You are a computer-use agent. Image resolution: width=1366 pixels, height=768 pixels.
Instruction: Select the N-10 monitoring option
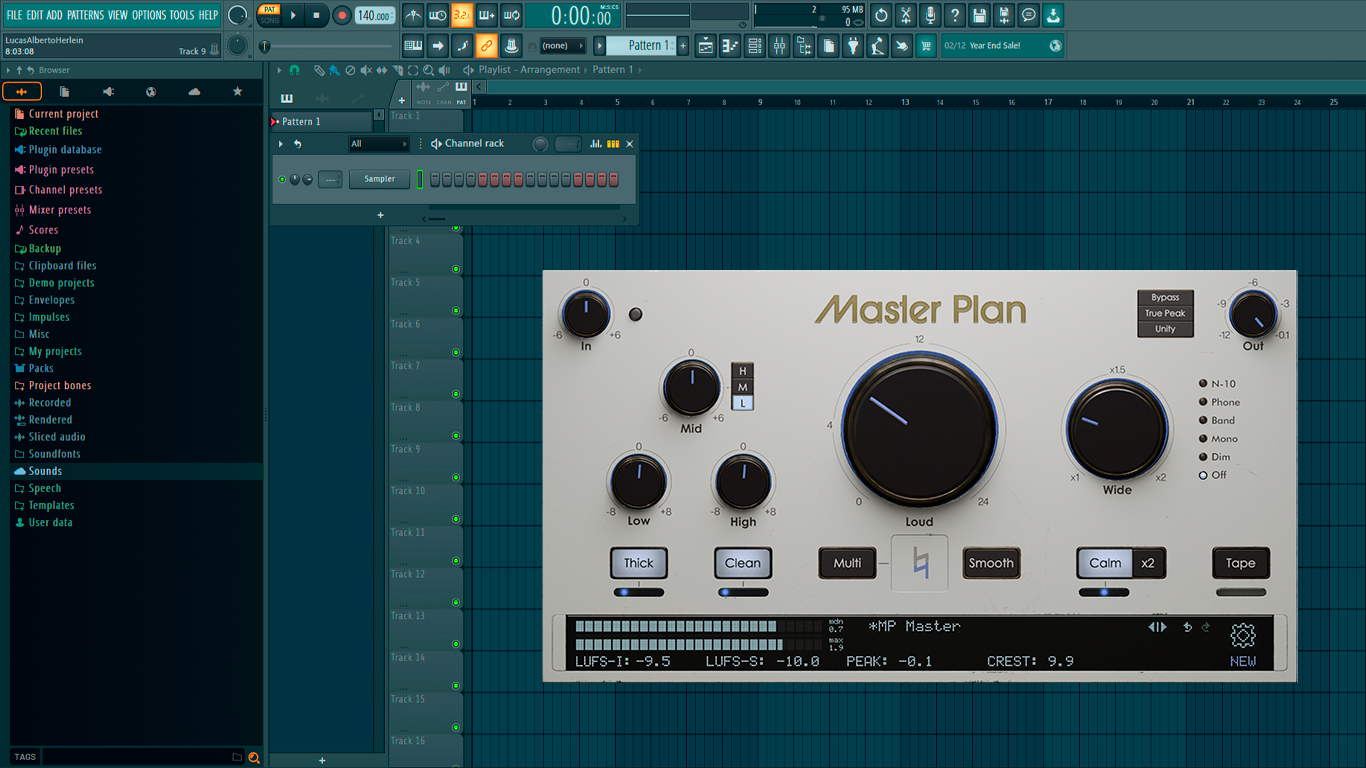pyautogui.click(x=1217, y=384)
